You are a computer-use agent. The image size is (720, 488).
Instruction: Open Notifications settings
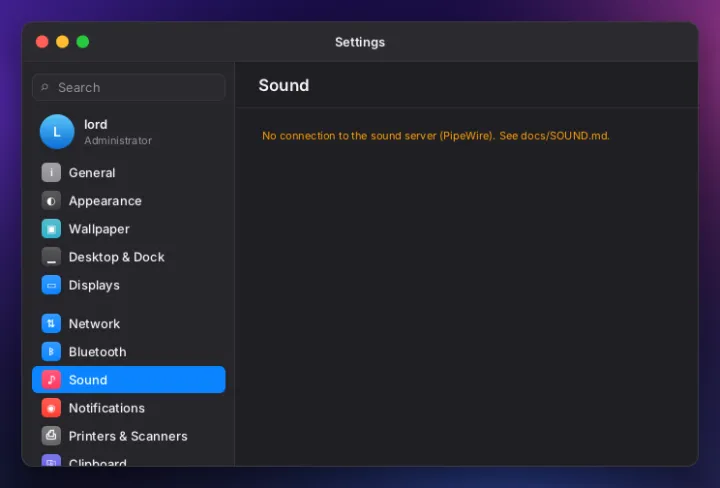coord(129,408)
